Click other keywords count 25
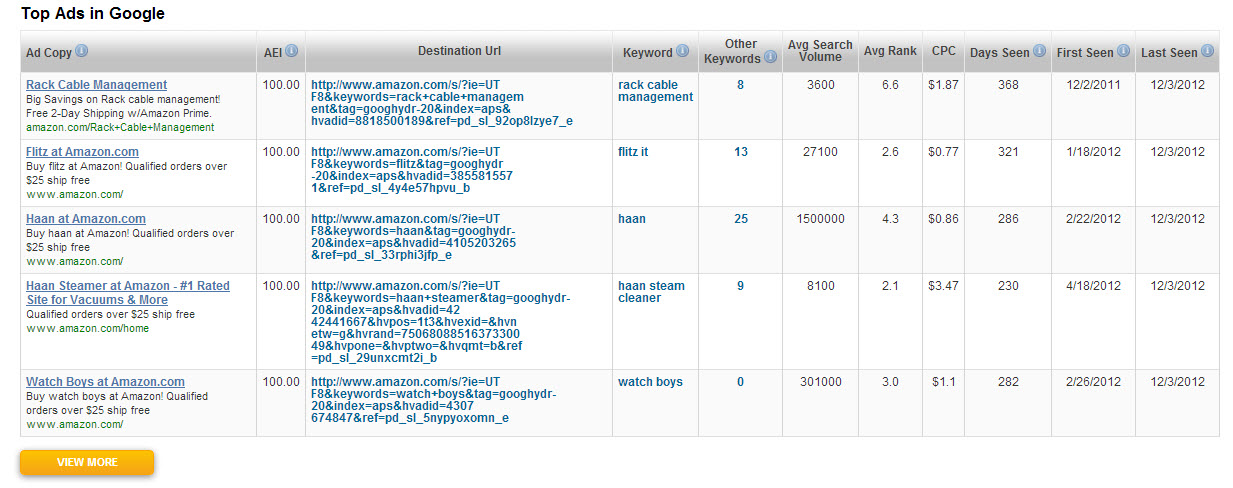Screen dimensions: 1233x488 (x=741, y=219)
